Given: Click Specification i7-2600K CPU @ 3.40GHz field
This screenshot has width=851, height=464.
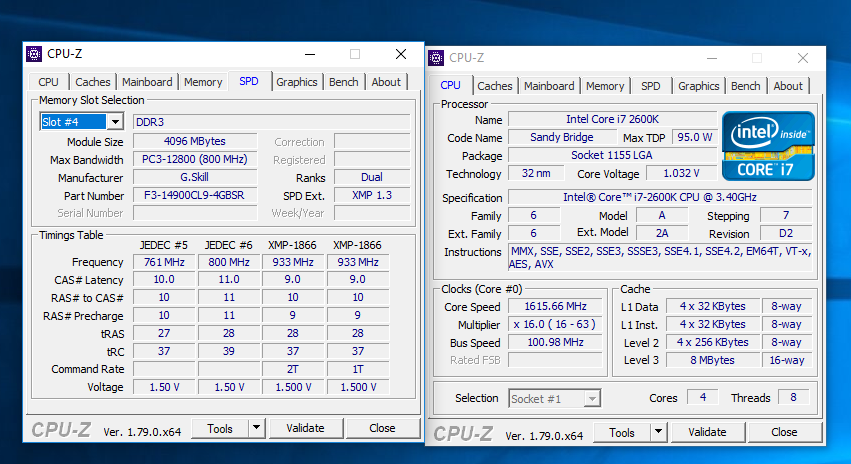Looking at the screenshot, I should coord(659,197).
